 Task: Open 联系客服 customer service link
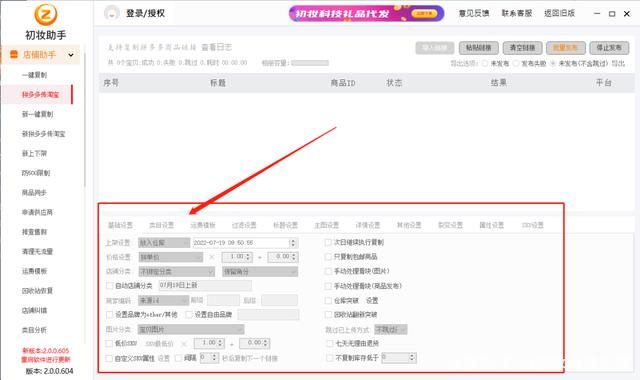(517, 13)
